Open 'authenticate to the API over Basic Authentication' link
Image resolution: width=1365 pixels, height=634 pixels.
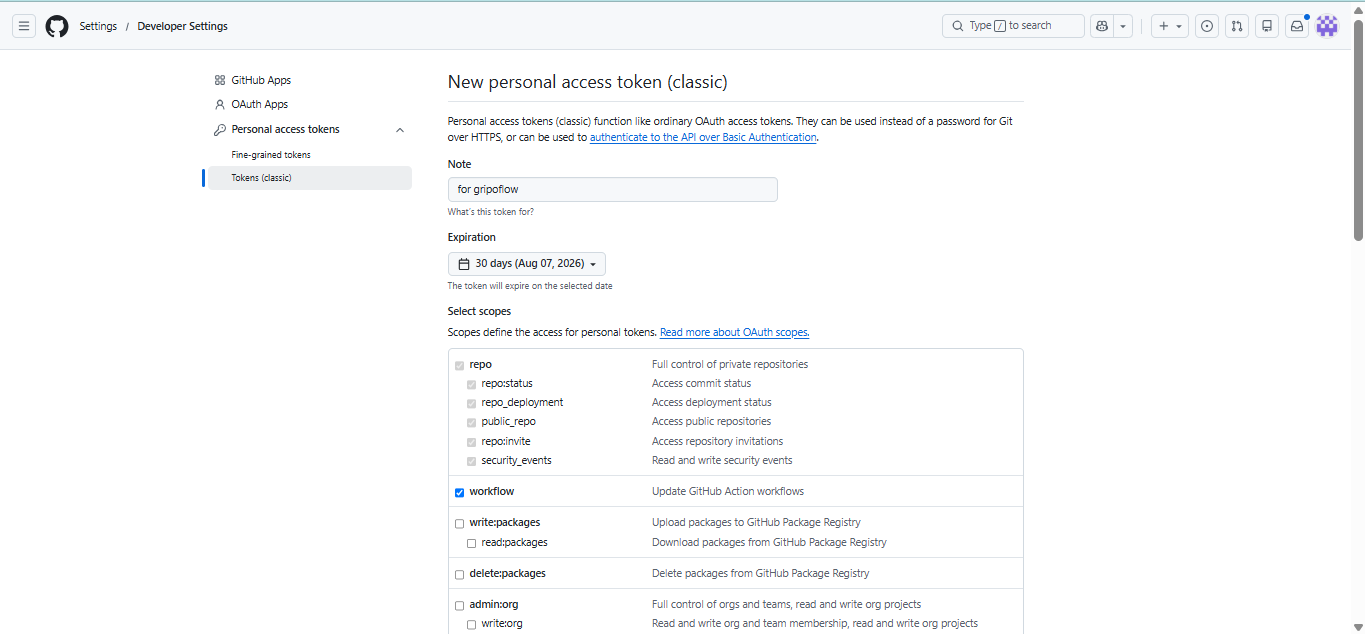click(703, 137)
